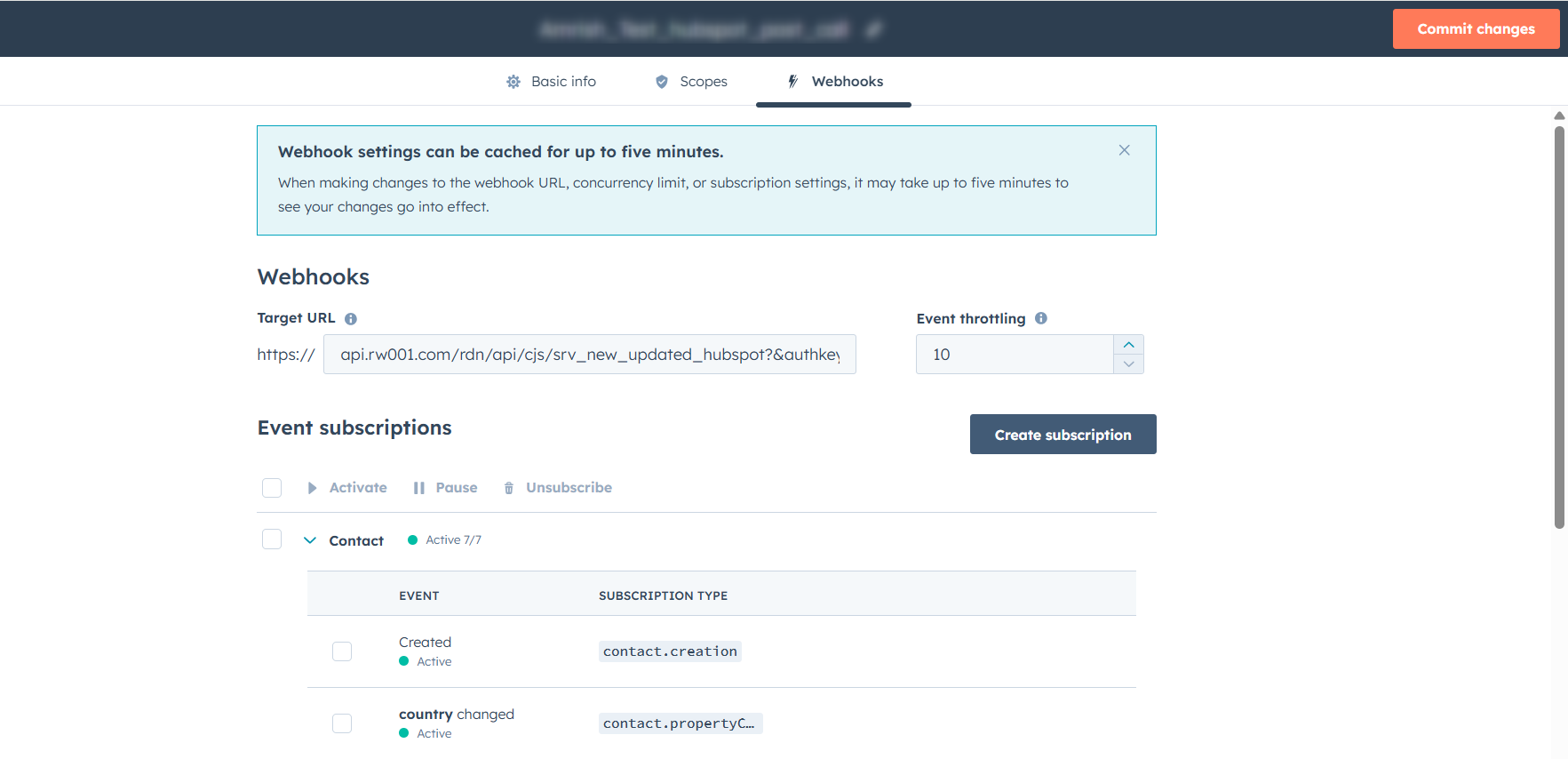Toggle the select-all subscriptions checkbox

[x=272, y=488]
